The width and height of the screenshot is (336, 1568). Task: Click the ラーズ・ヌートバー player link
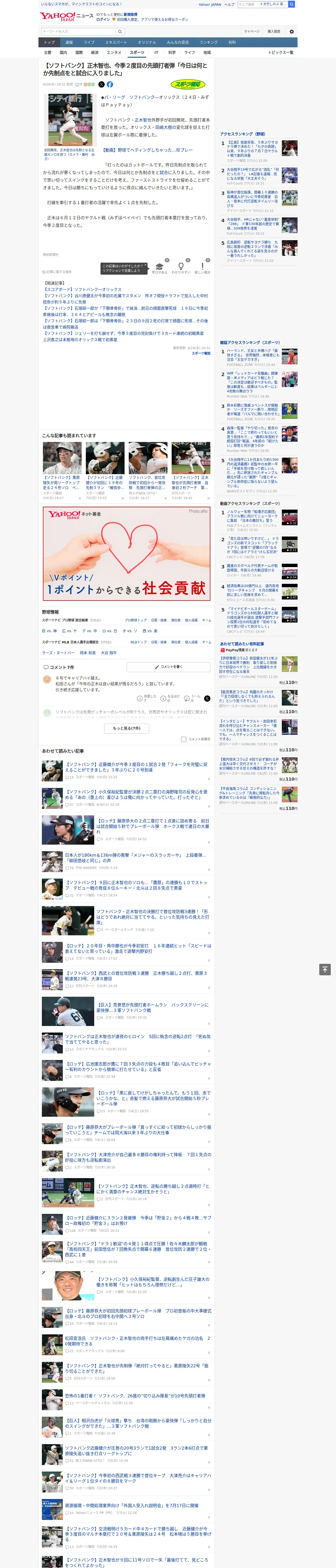point(59,653)
